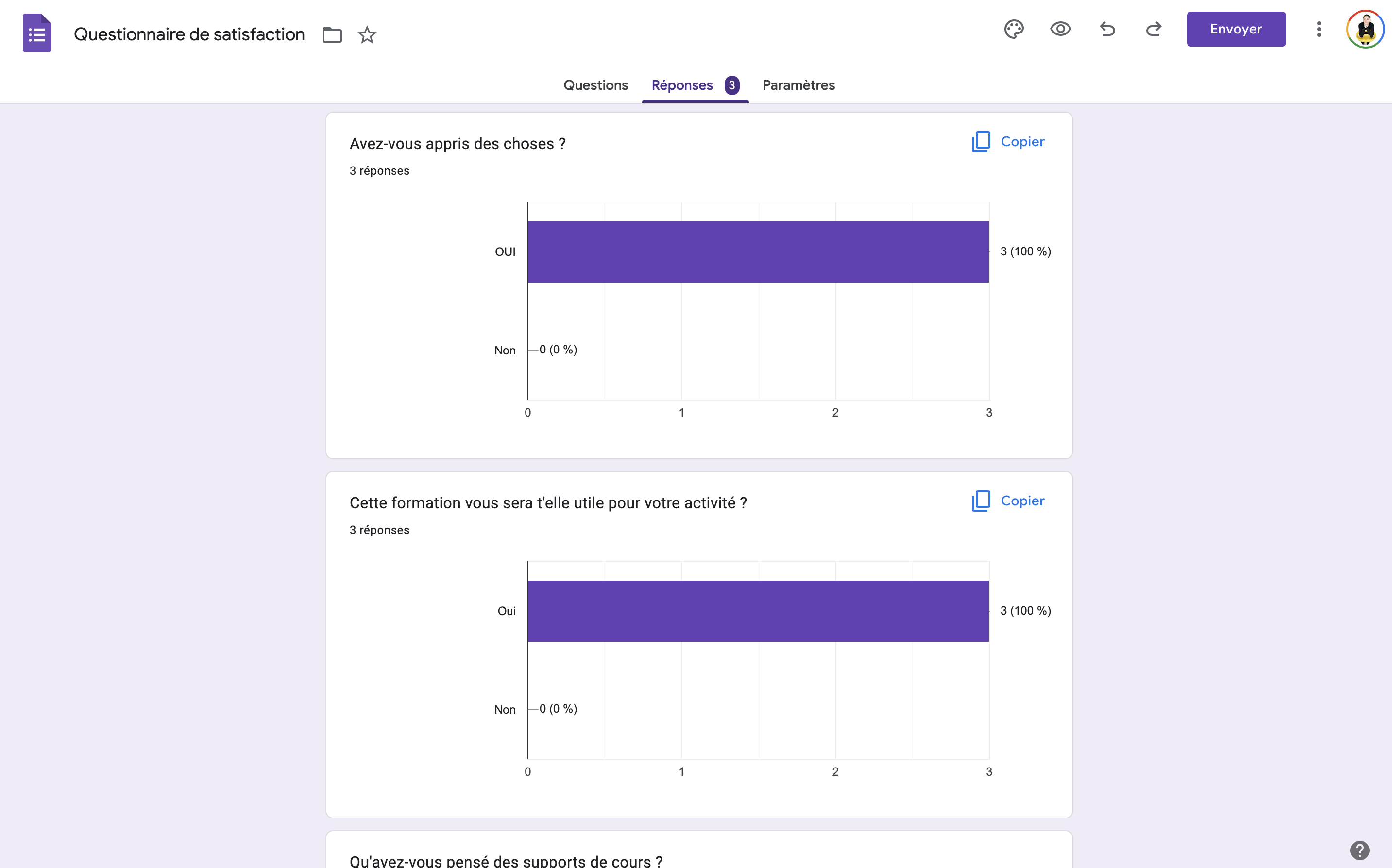Click the undo arrow icon

click(1107, 29)
